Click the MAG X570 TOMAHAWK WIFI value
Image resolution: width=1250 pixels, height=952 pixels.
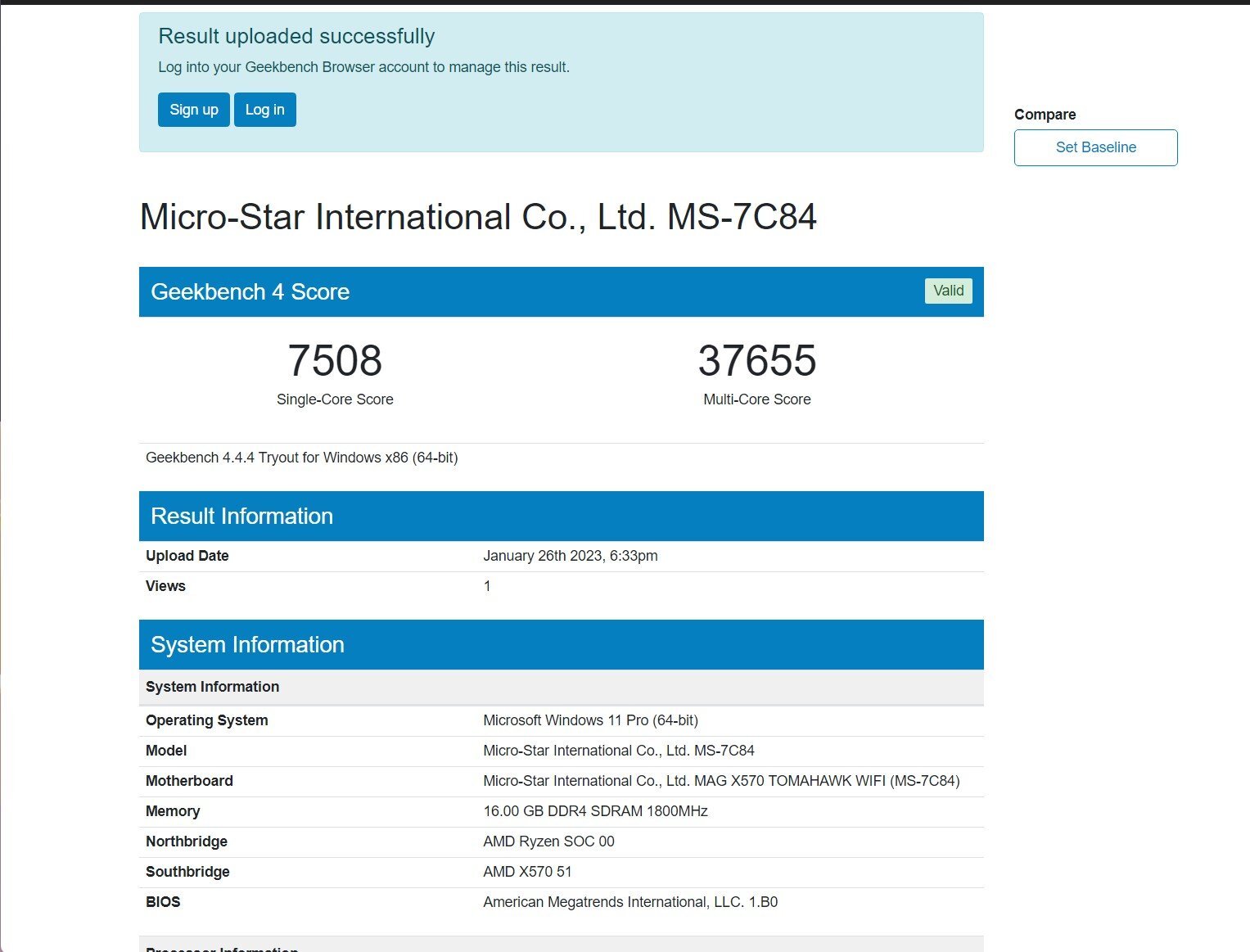tap(721, 781)
